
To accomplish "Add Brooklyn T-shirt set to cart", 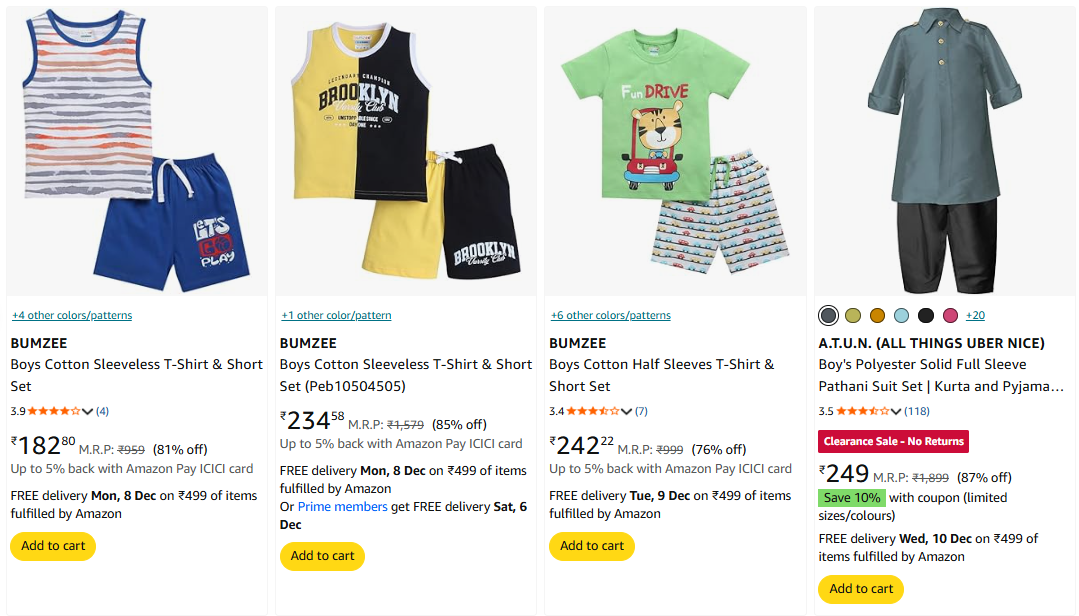I will click(322, 556).
